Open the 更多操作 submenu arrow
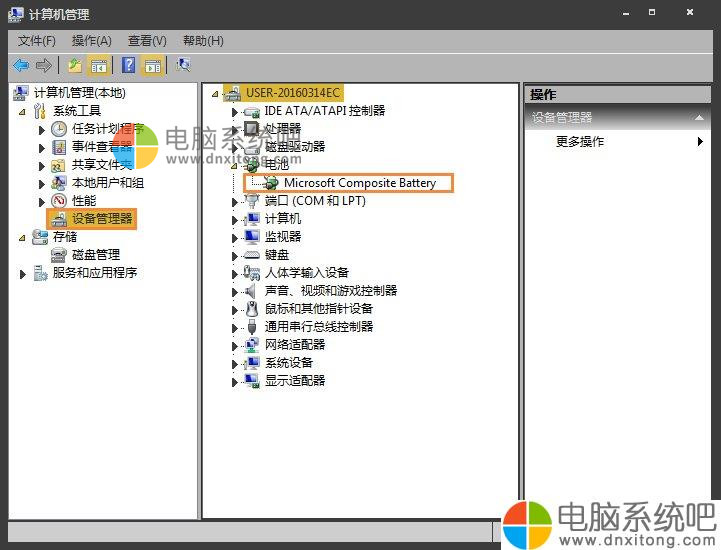The height and width of the screenshot is (550, 721). pos(700,141)
